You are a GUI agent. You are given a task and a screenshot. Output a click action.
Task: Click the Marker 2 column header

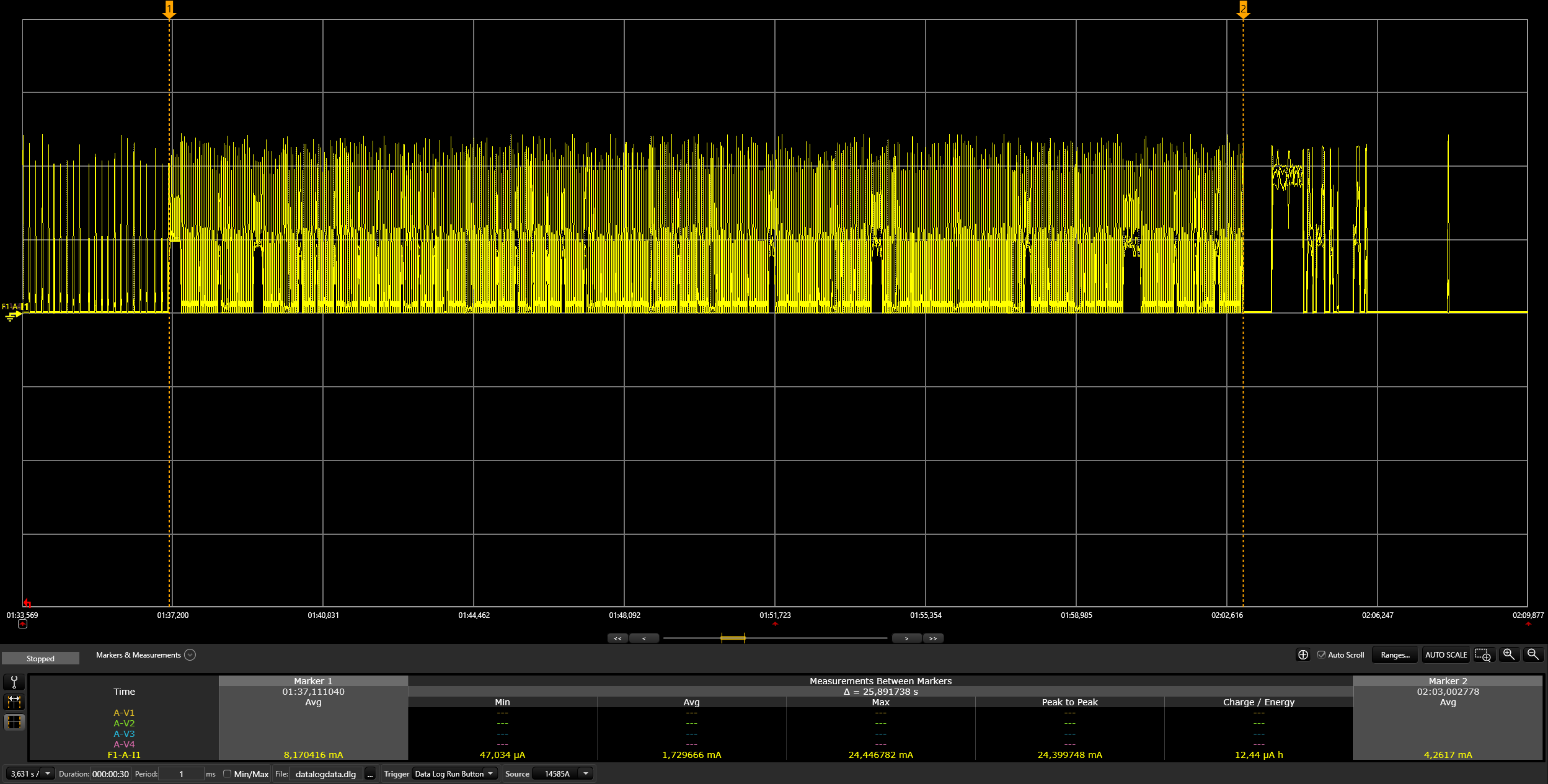click(x=1448, y=681)
